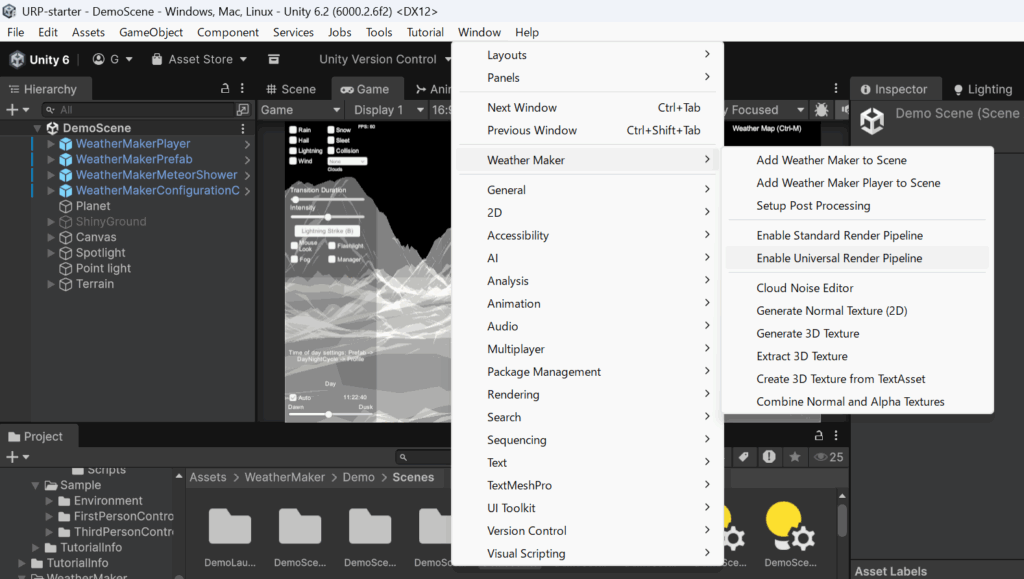Click the Frame Debugger bug icon
Screen dimensions: 1024x579
tap(821, 110)
